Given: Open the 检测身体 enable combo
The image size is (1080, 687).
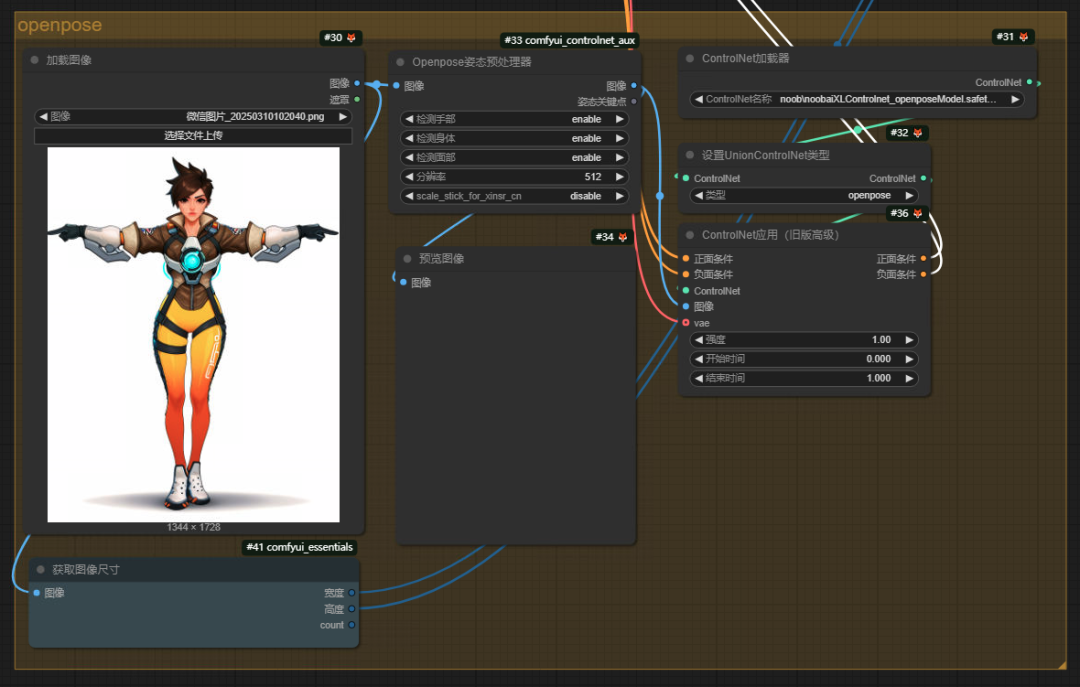Looking at the screenshot, I should click(515, 139).
